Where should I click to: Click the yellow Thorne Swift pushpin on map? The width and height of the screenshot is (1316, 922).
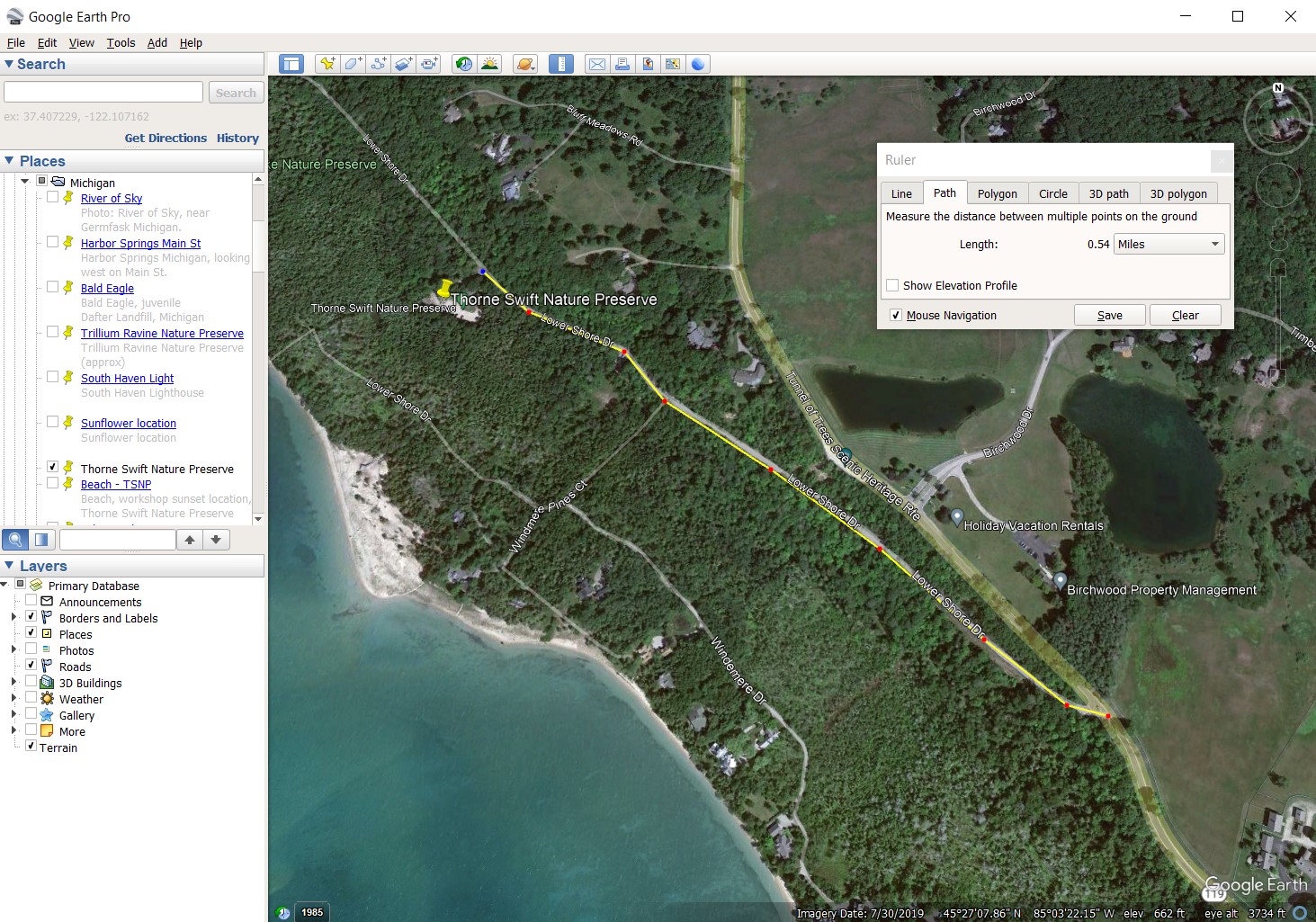tap(443, 288)
